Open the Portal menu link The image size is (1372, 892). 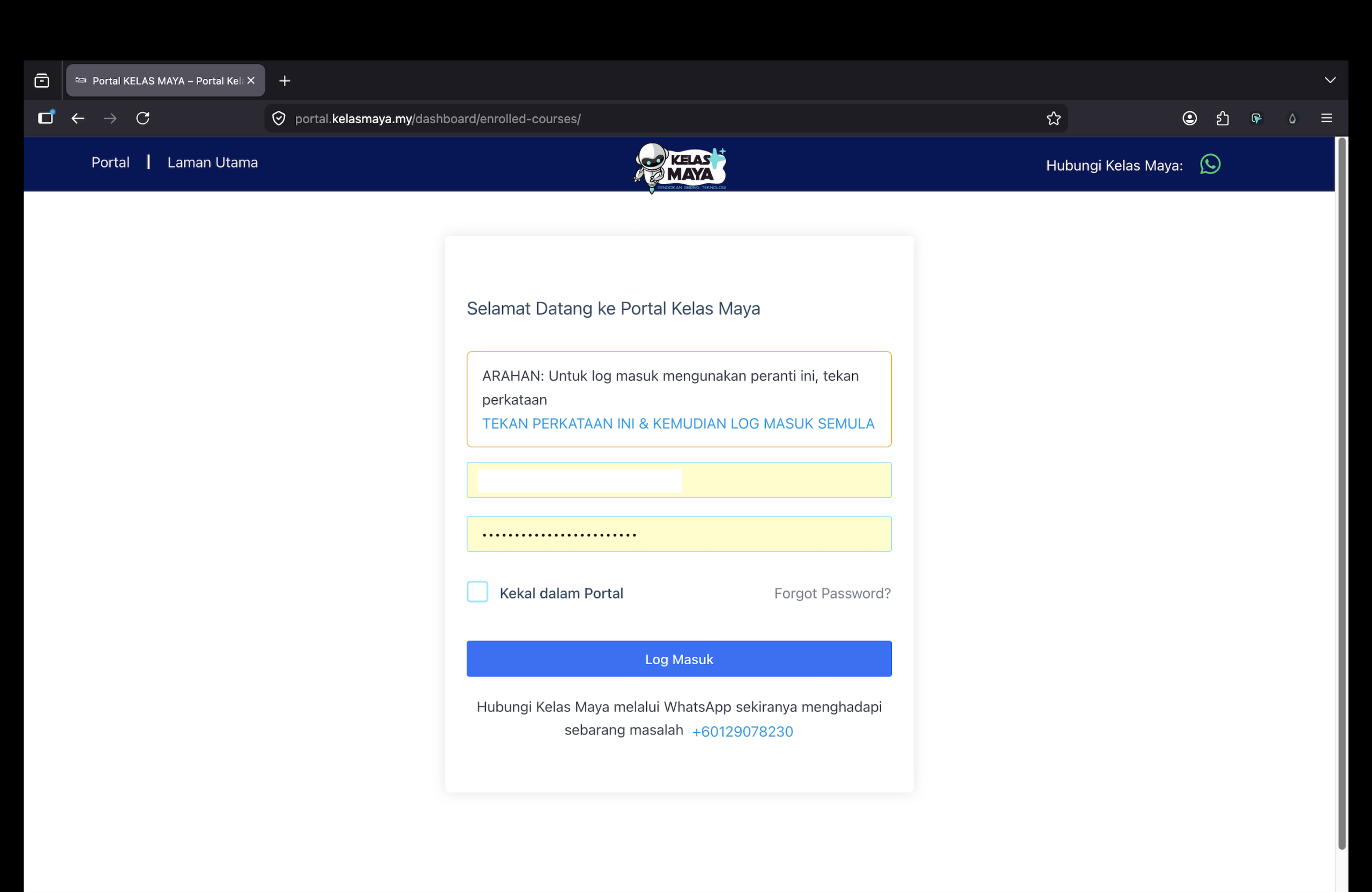coord(110,162)
